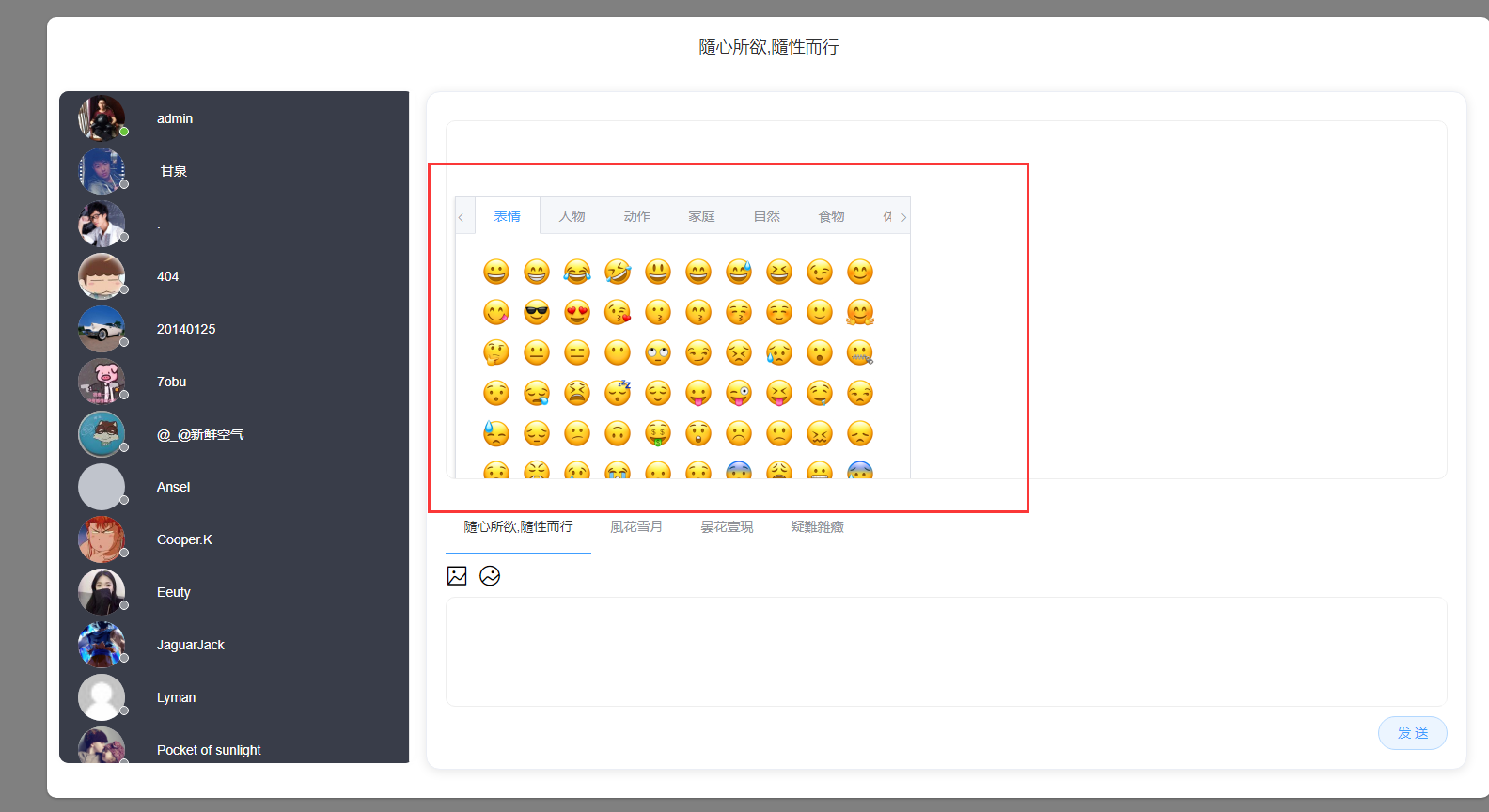The width and height of the screenshot is (1489, 812).
Task: Open the 曇花壹現 chat tab
Action: click(x=727, y=527)
